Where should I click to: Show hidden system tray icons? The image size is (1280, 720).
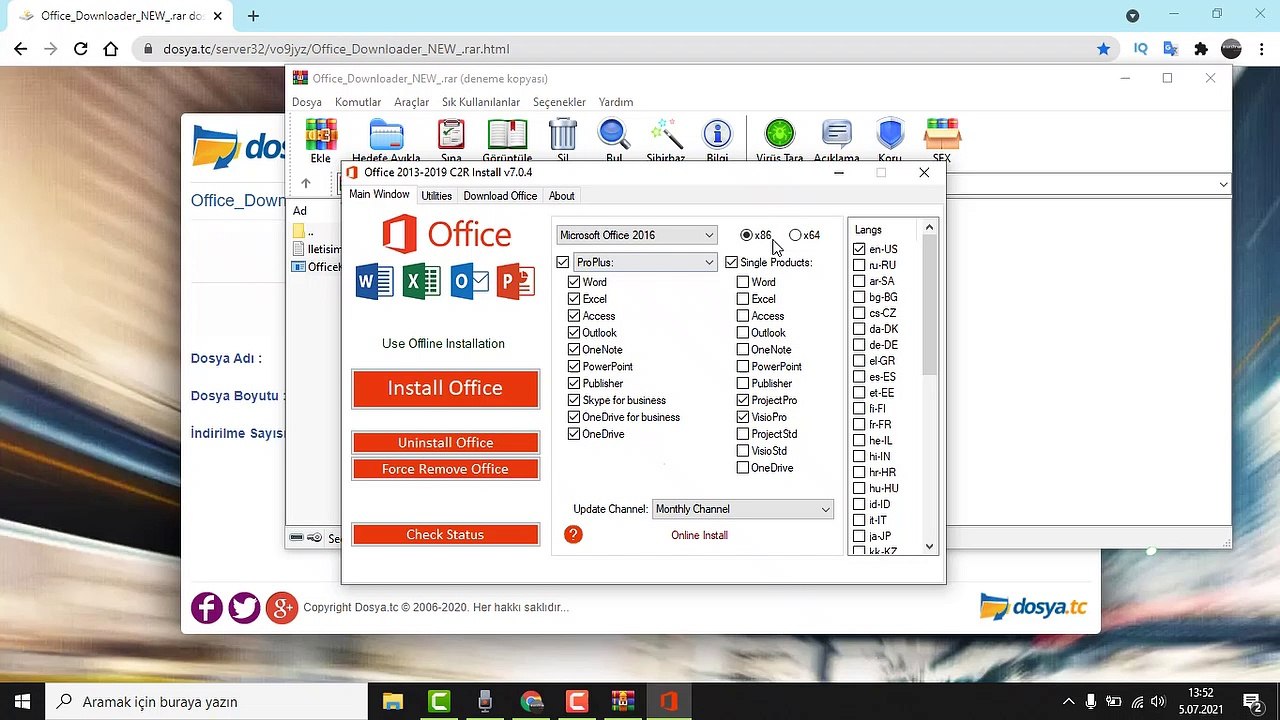[1068, 702]
